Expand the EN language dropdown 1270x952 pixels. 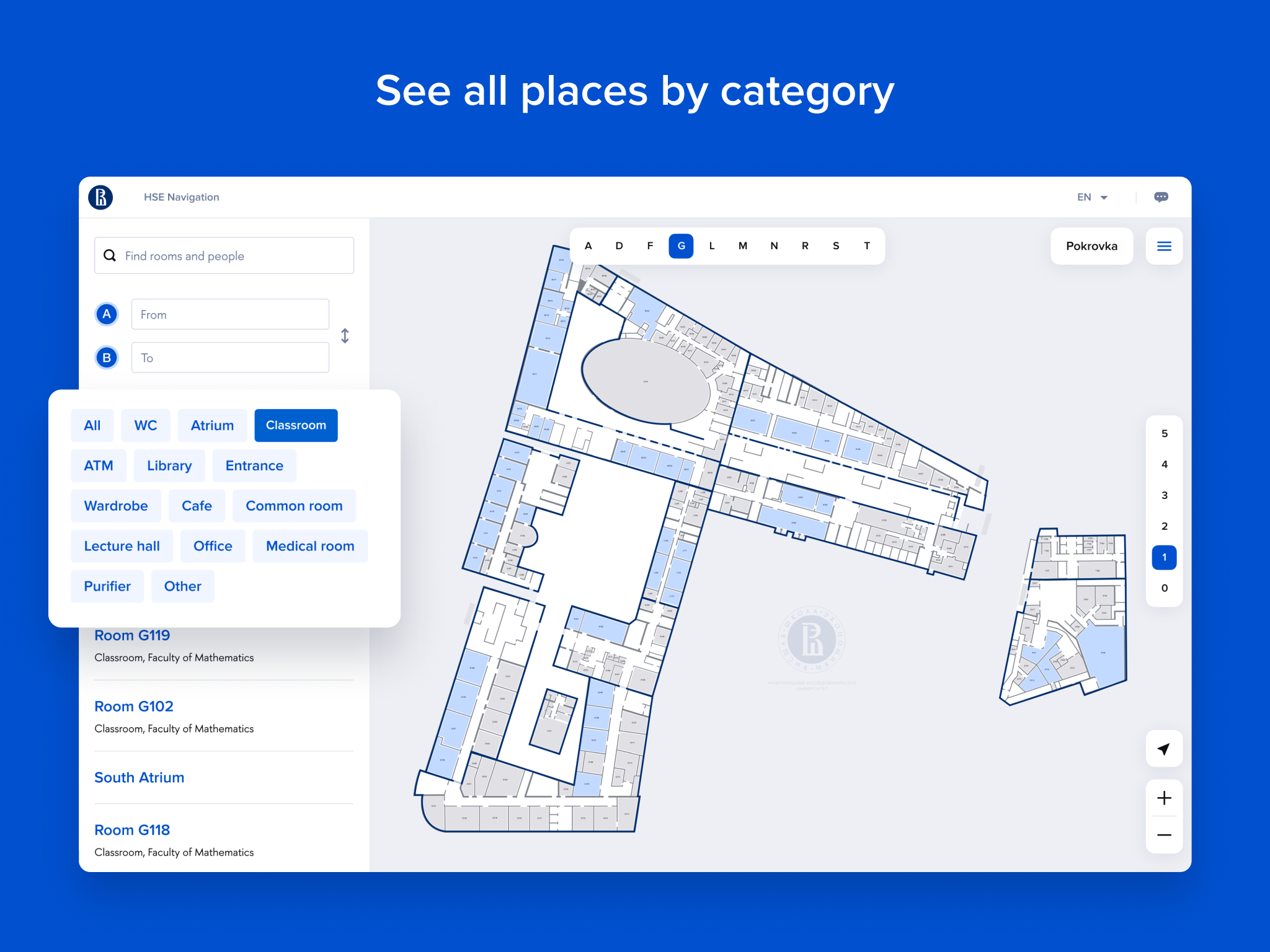(x=1091, y=197)
